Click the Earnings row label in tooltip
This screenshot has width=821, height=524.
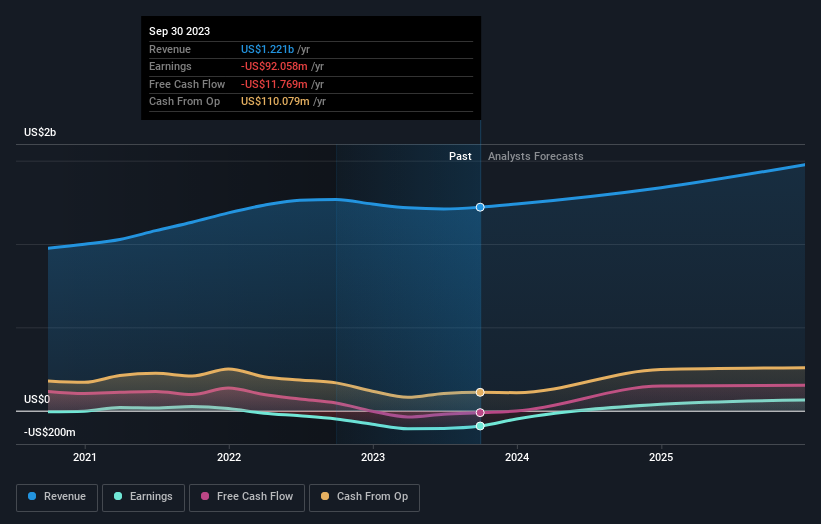pos(170,66)
